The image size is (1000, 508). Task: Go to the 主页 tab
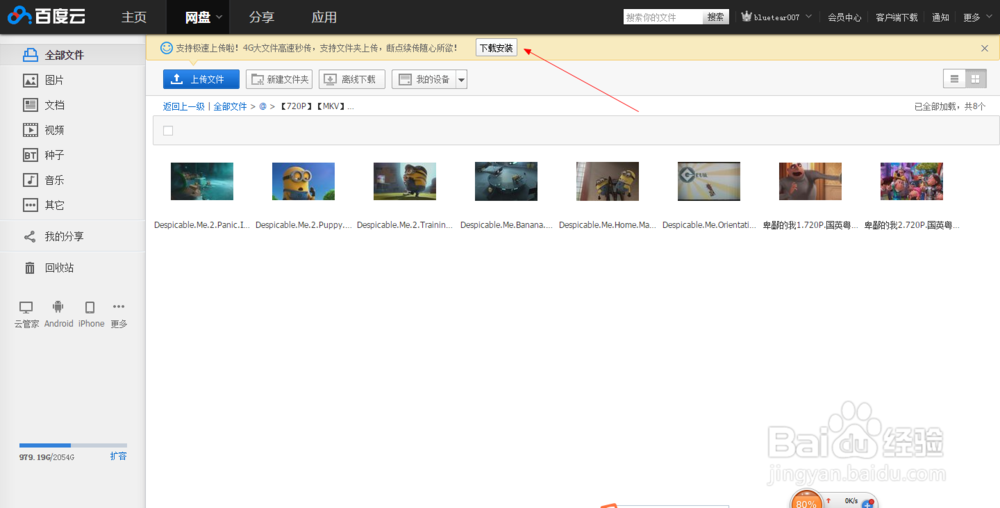134,17
